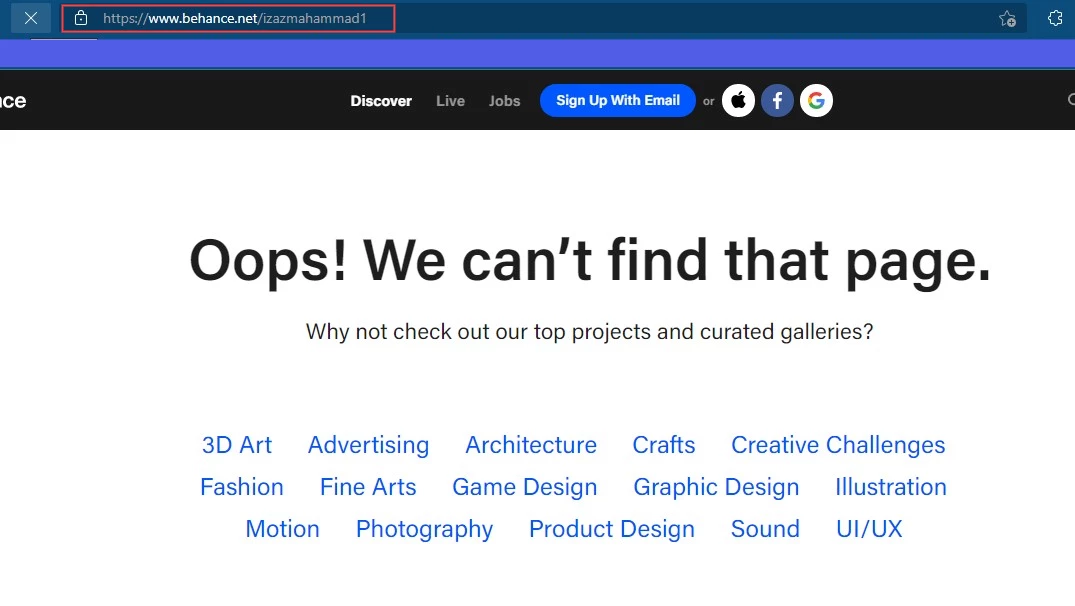Open the Live menu item

(x=450, y=101)
